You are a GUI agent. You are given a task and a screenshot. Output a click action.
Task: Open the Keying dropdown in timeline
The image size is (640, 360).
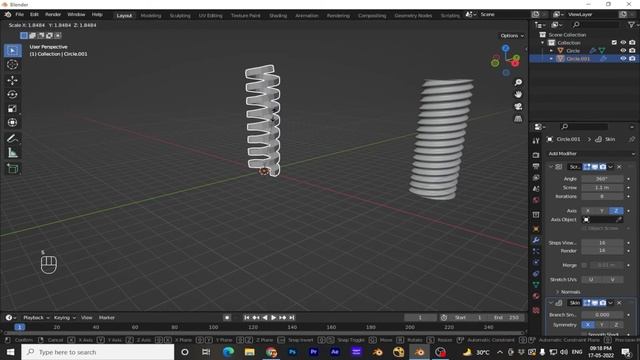coord(64,318)
